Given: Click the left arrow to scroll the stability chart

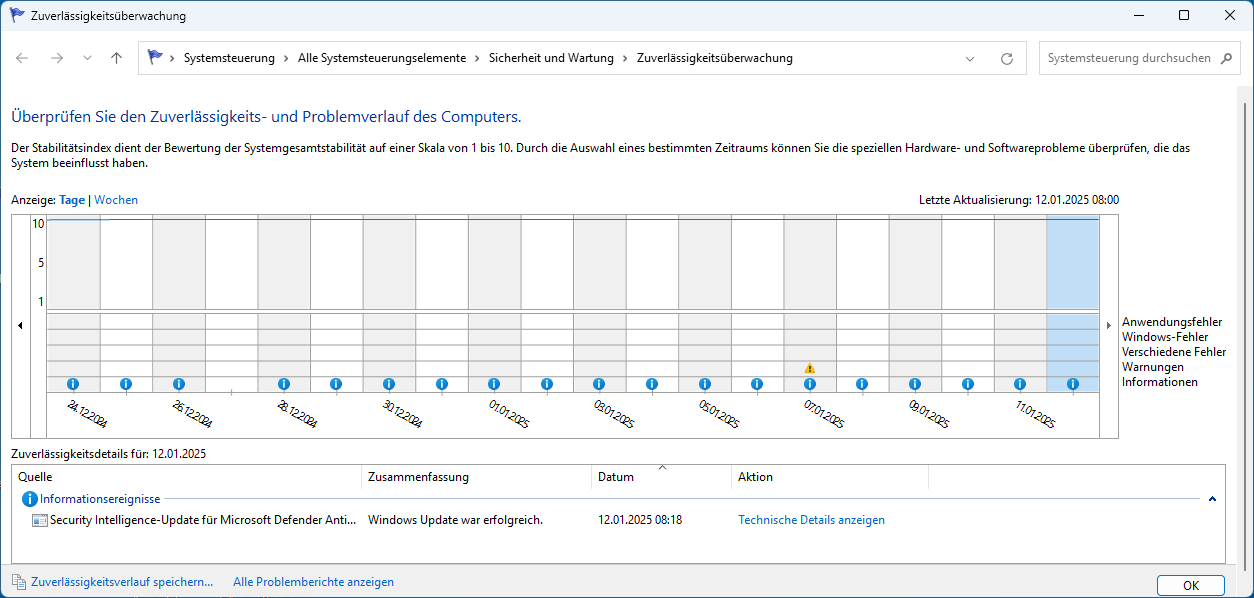Looking at the screenshot, I should click(x=18, y=326).
